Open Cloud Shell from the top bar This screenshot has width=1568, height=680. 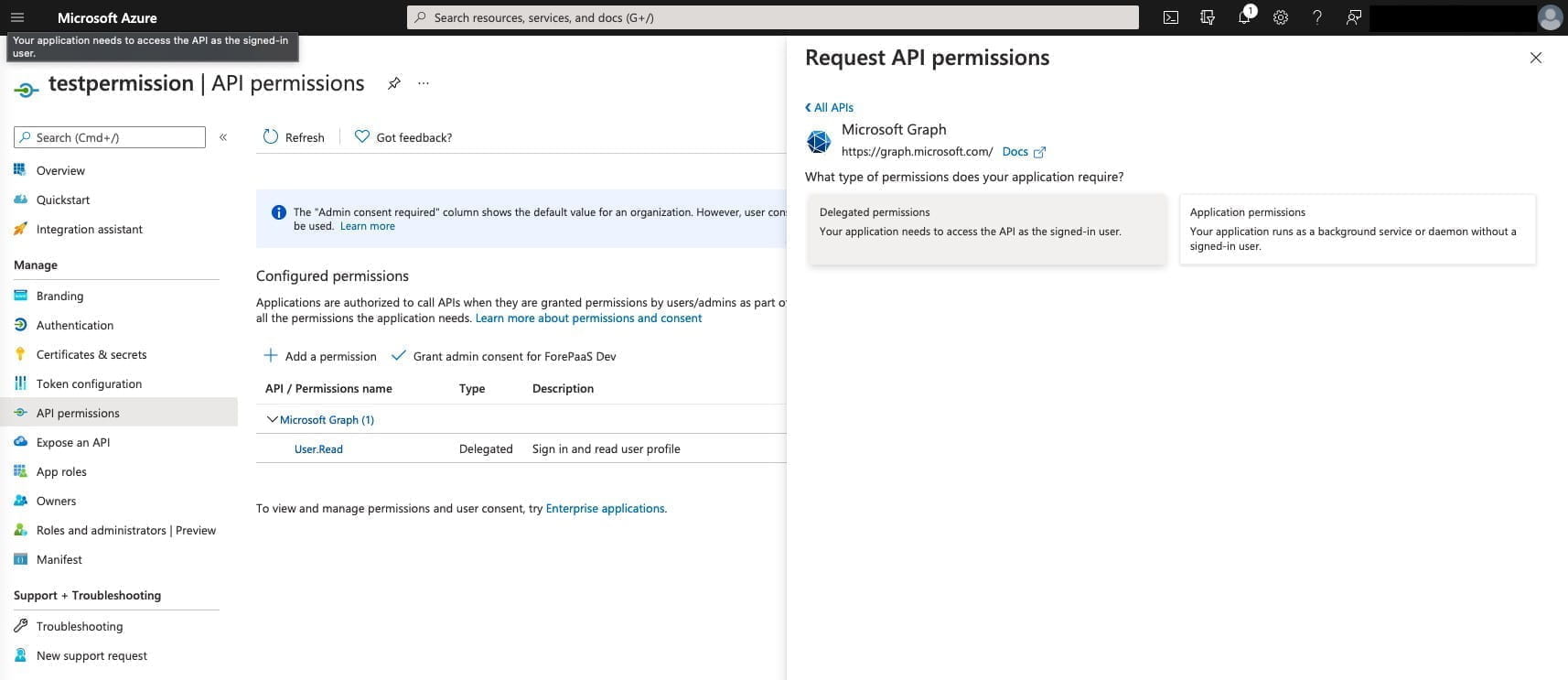1171,17
